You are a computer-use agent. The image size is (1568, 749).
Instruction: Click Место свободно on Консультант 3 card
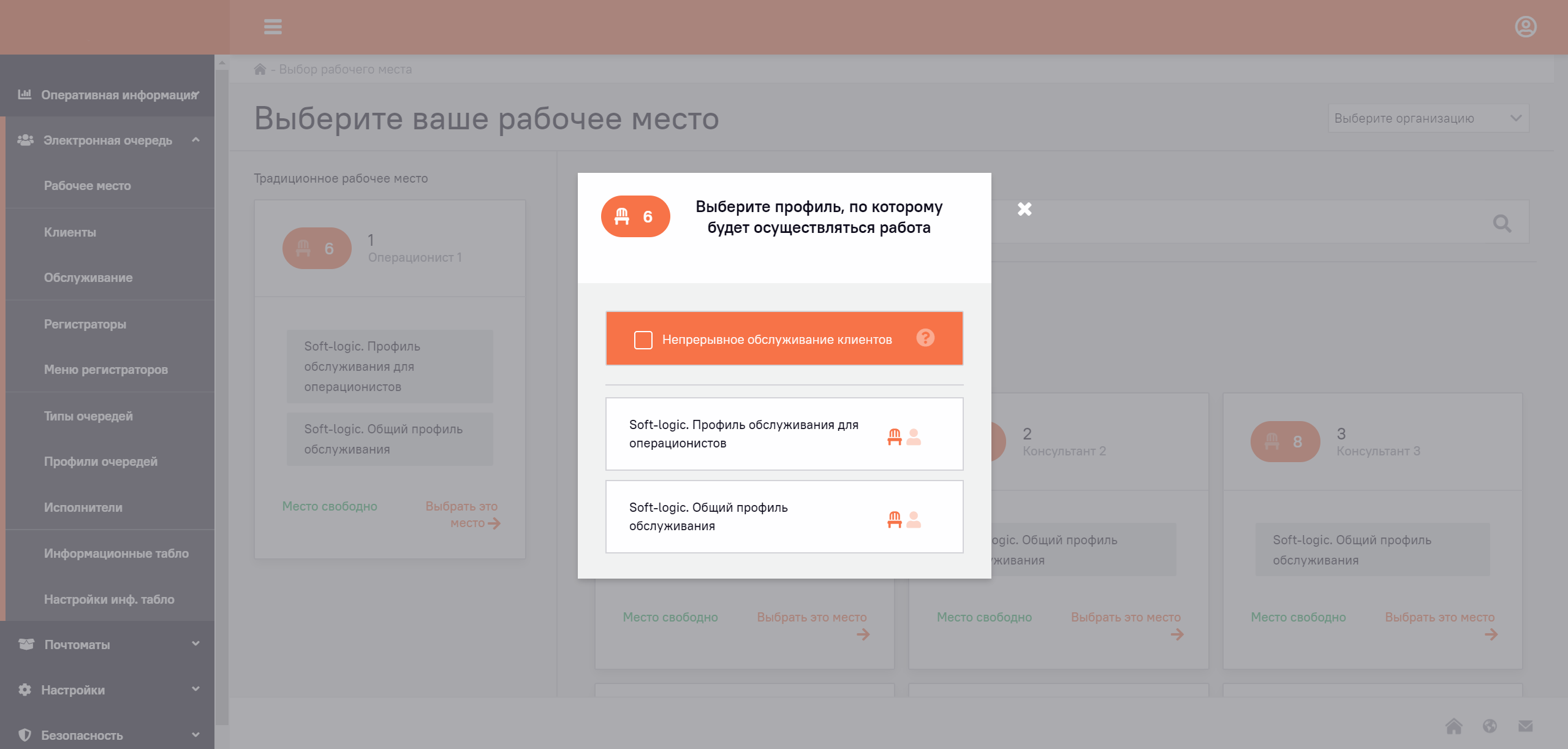(x=1298, y=617)
